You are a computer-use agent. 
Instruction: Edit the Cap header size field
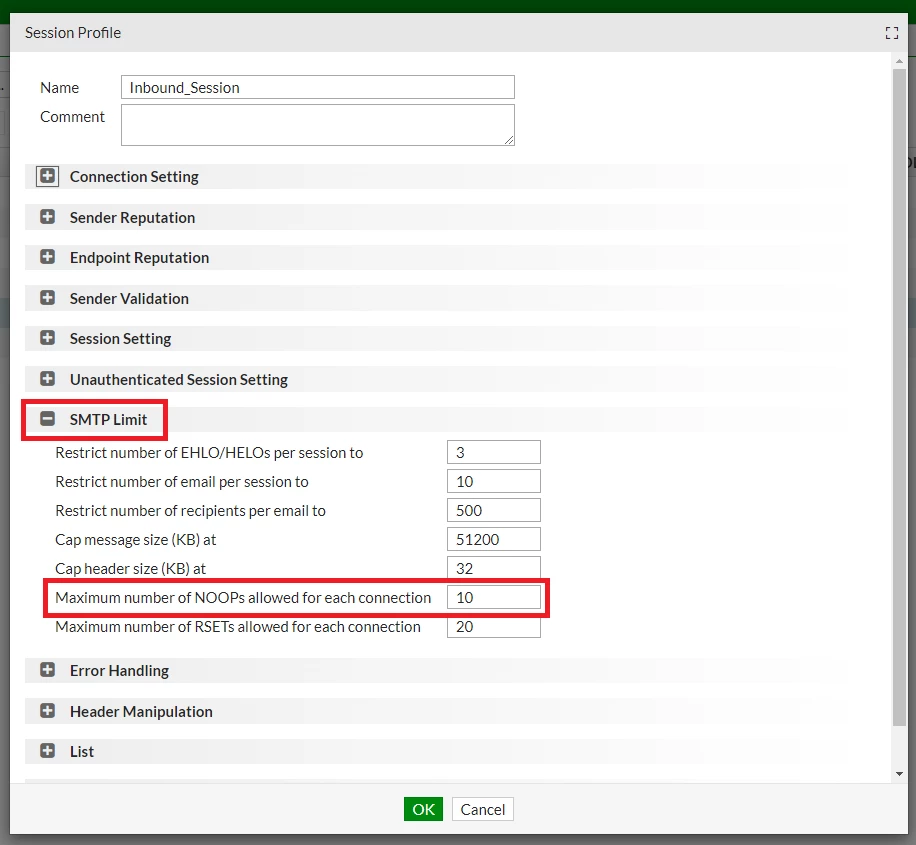click(494, 568)
